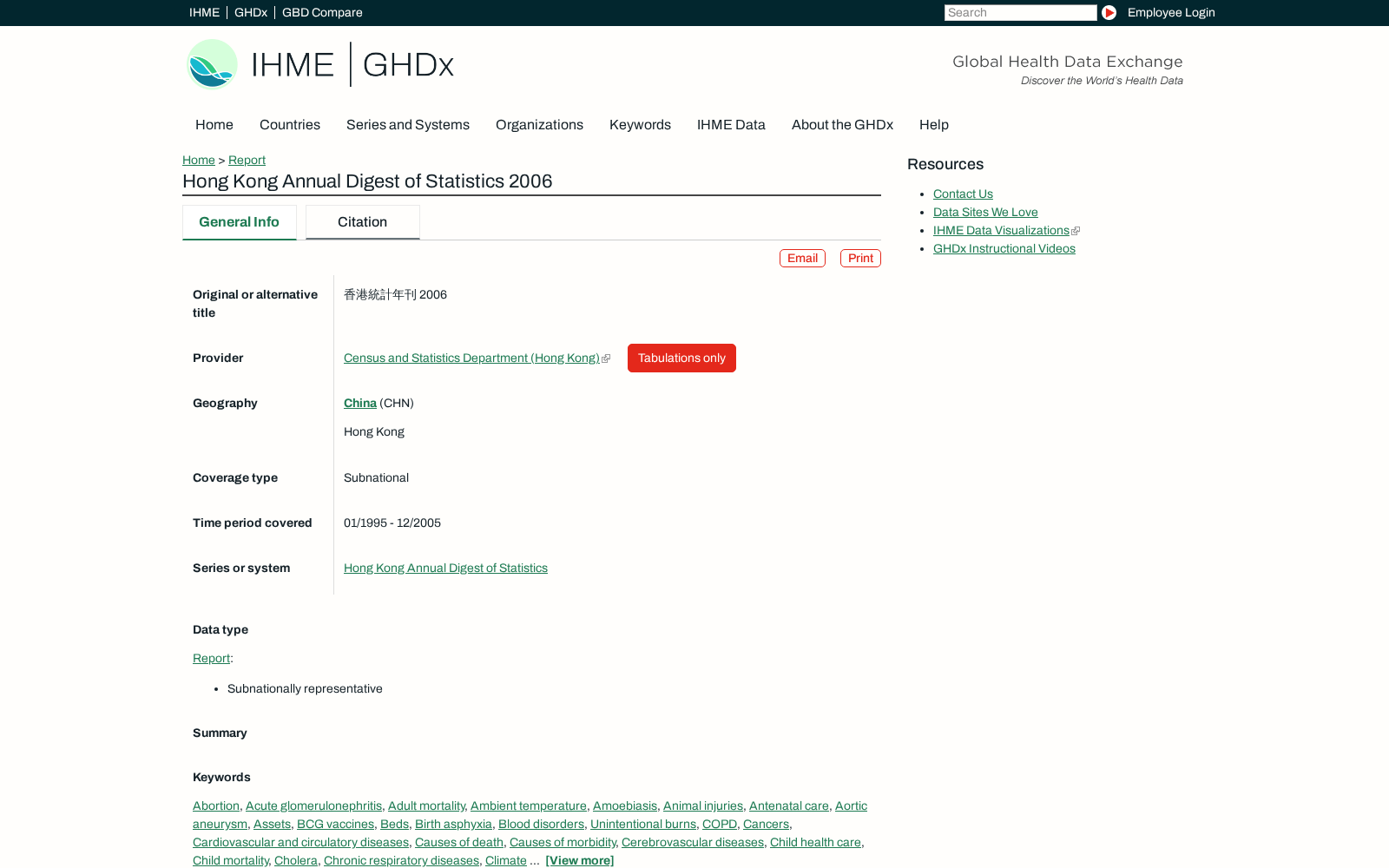Click Cardiovascular and circulatory diseases keyword
The image size is (1389, 868).
click(300, 842)
